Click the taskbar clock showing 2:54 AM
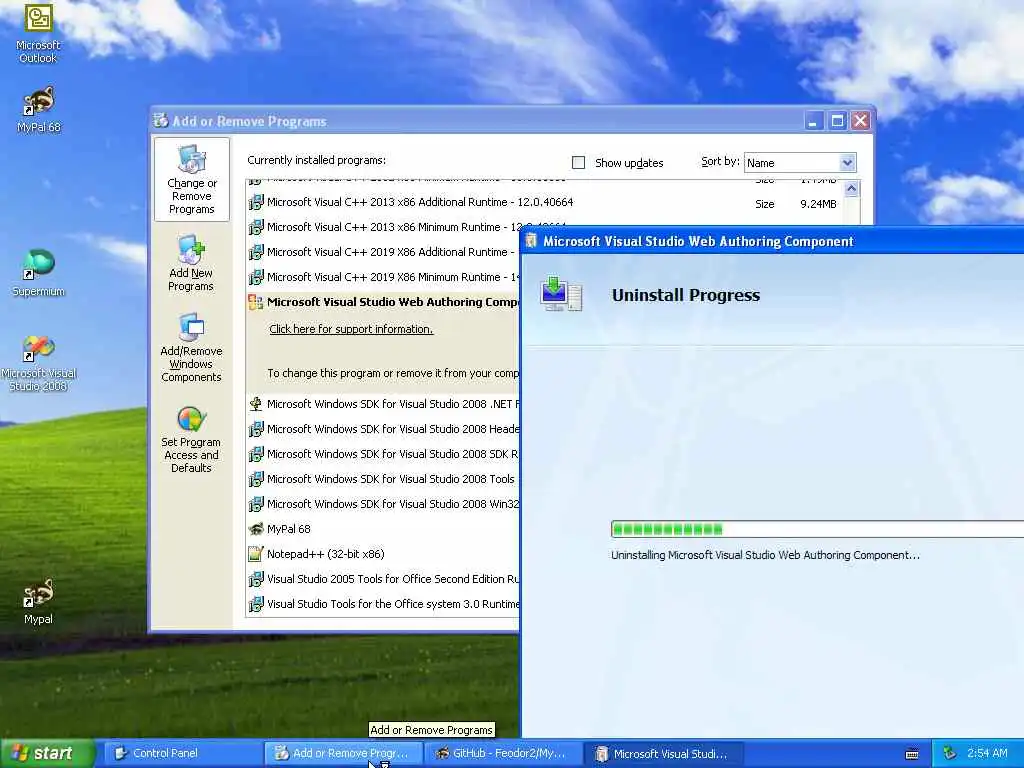Viewport: 1024px width, 768px height. (987, 753)
